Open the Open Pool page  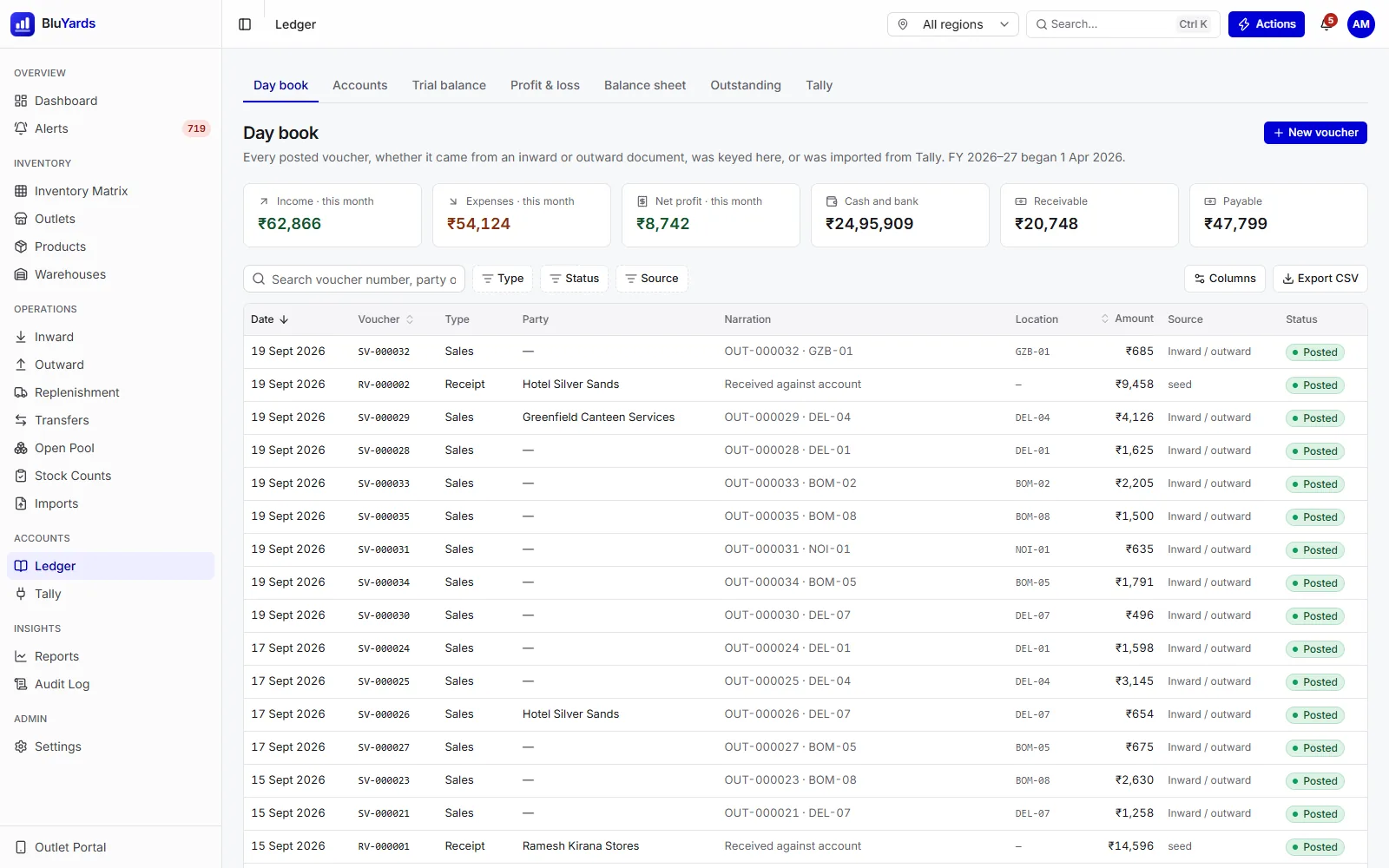click(110, 448)
